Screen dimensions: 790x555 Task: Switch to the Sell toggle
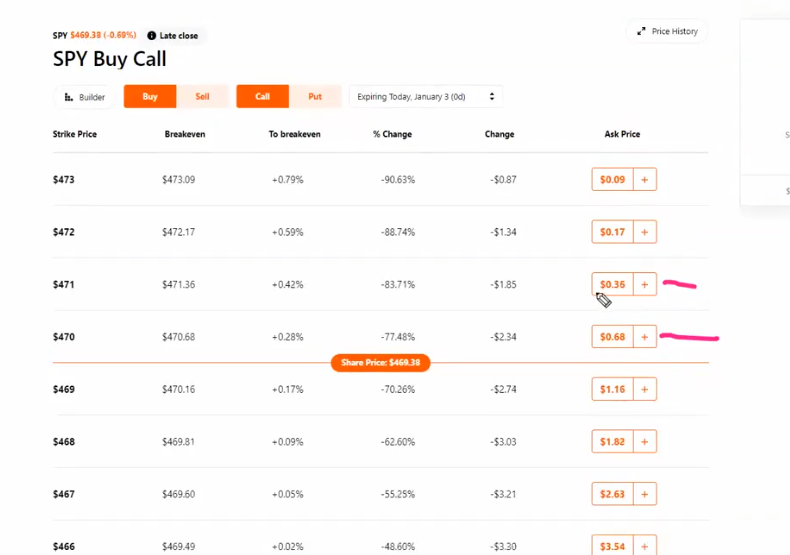202,97
